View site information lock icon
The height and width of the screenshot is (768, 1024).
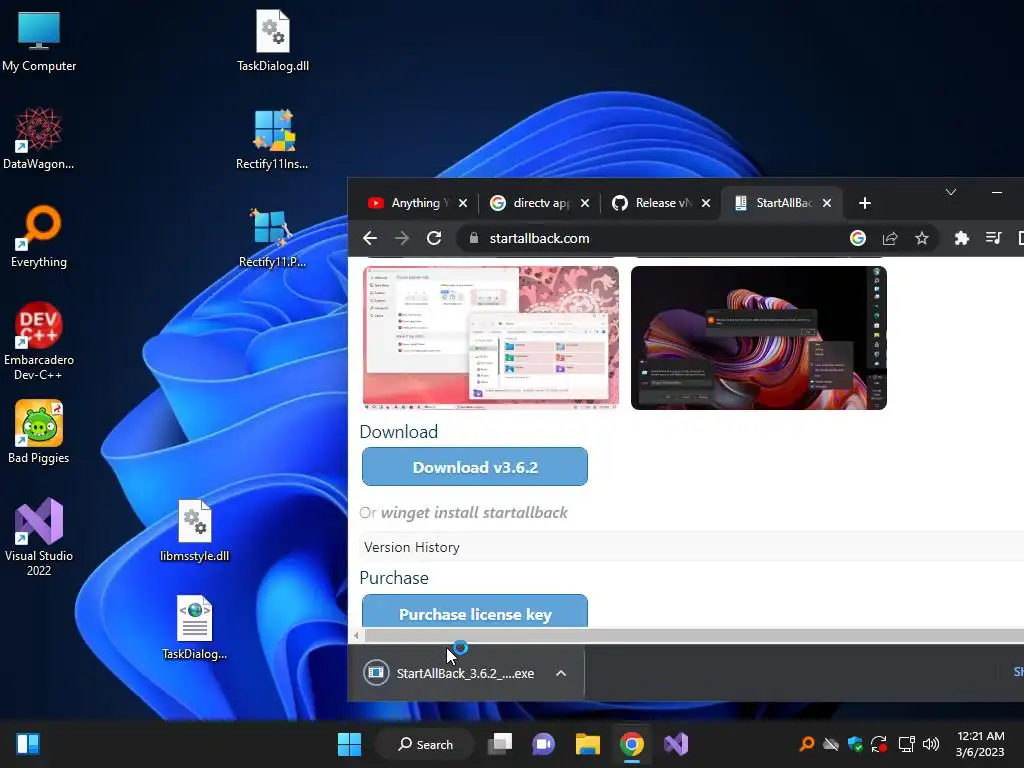point(474,238)
